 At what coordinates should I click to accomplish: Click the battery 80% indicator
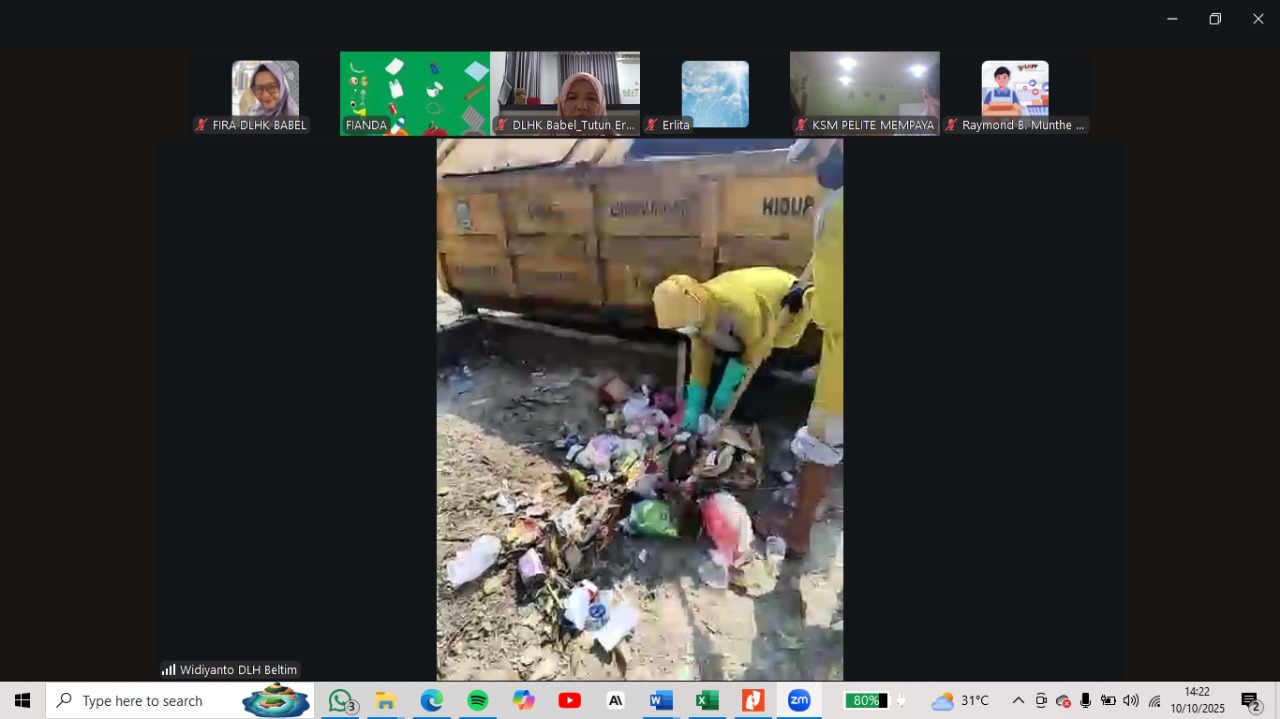(x=867, y=701)
